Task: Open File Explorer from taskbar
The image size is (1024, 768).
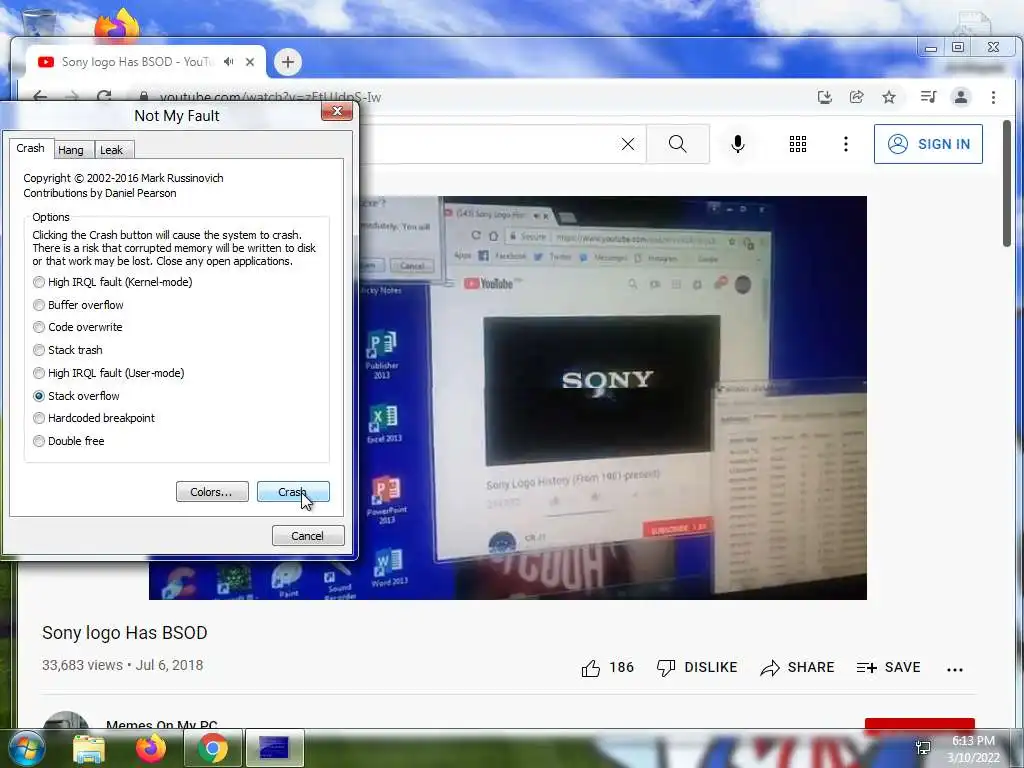Action: (x=89, y=748)
